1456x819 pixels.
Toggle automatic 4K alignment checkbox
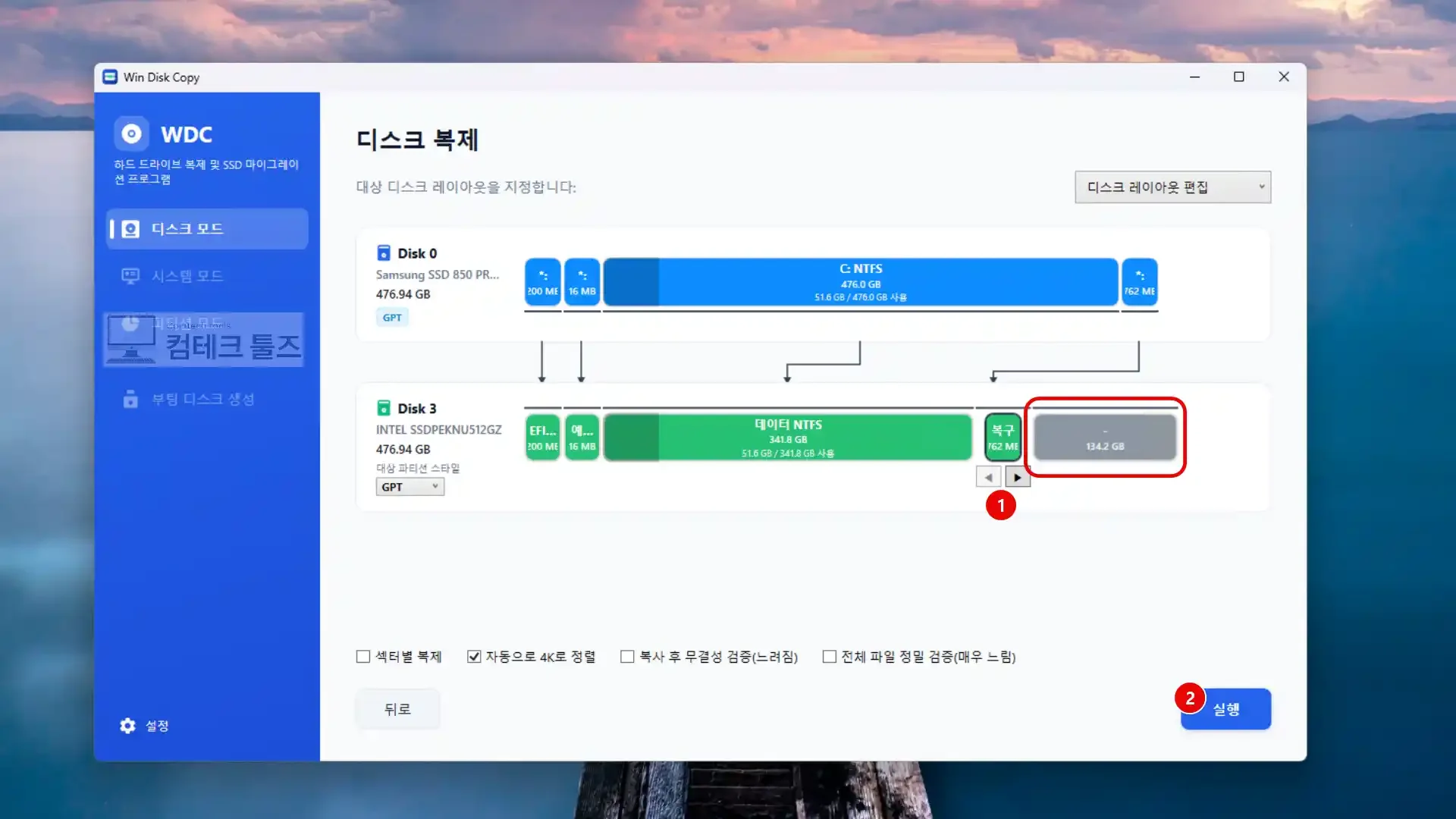[x=474, y=657]
